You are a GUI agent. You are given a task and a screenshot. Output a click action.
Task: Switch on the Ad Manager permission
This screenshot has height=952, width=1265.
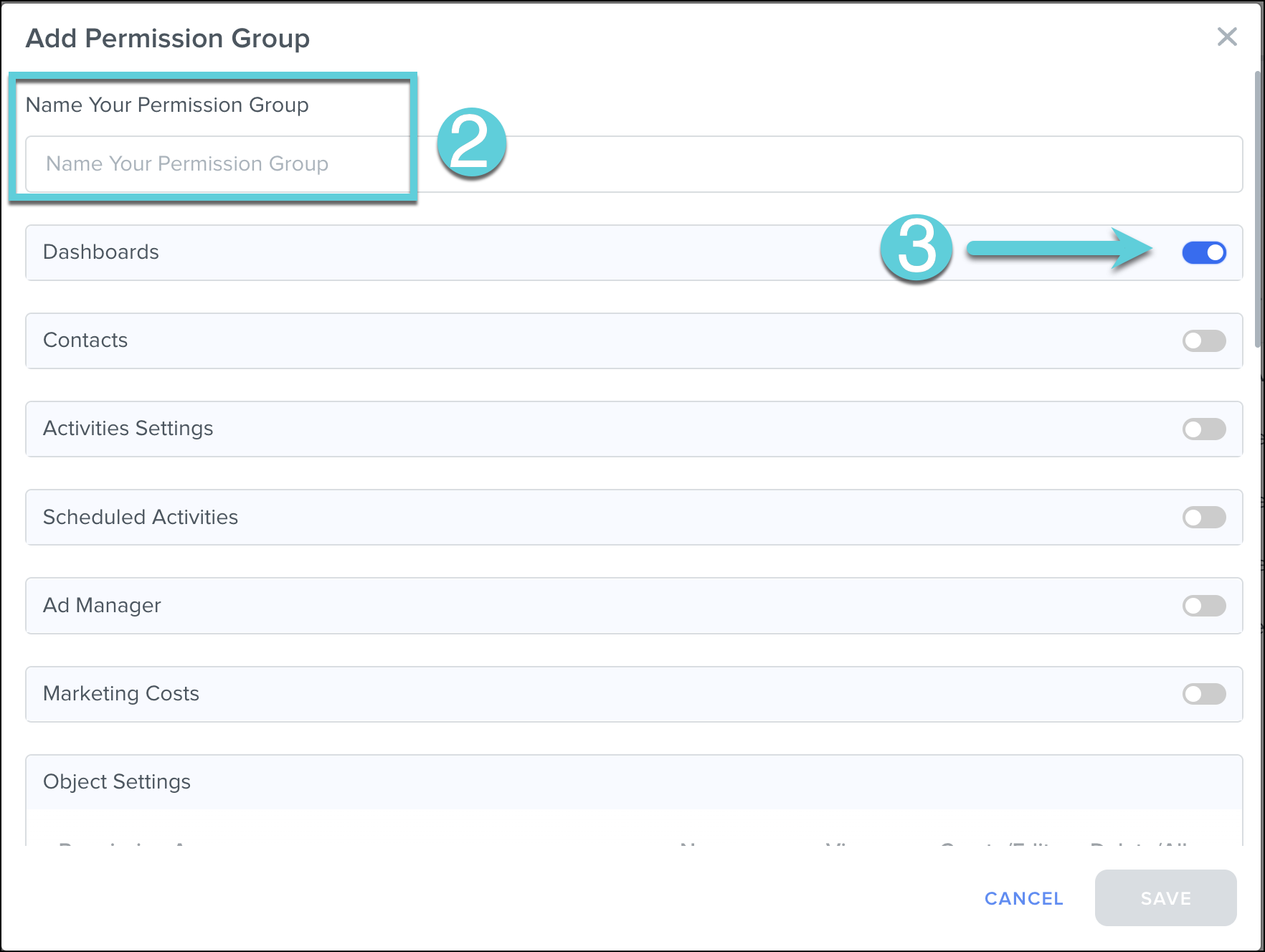point(1203,605)
